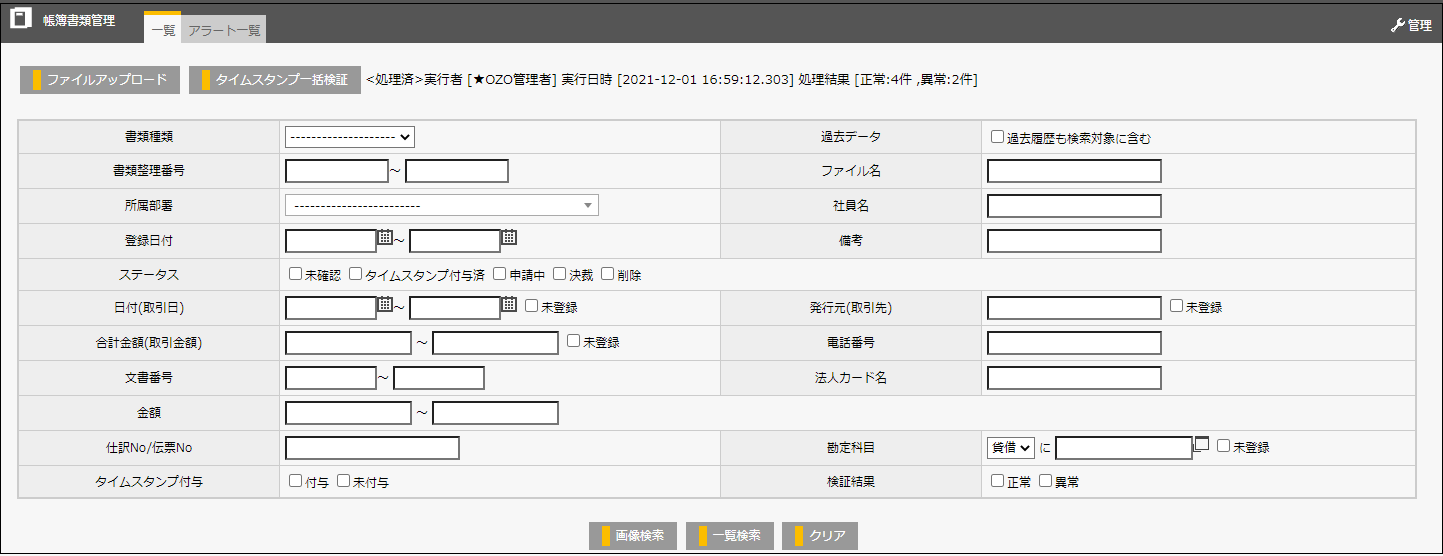Viewport: 1443px width, 556px height.
Task: Enable 過去履歴も検索対象に含む checkbox
Action: click(997, 137)
